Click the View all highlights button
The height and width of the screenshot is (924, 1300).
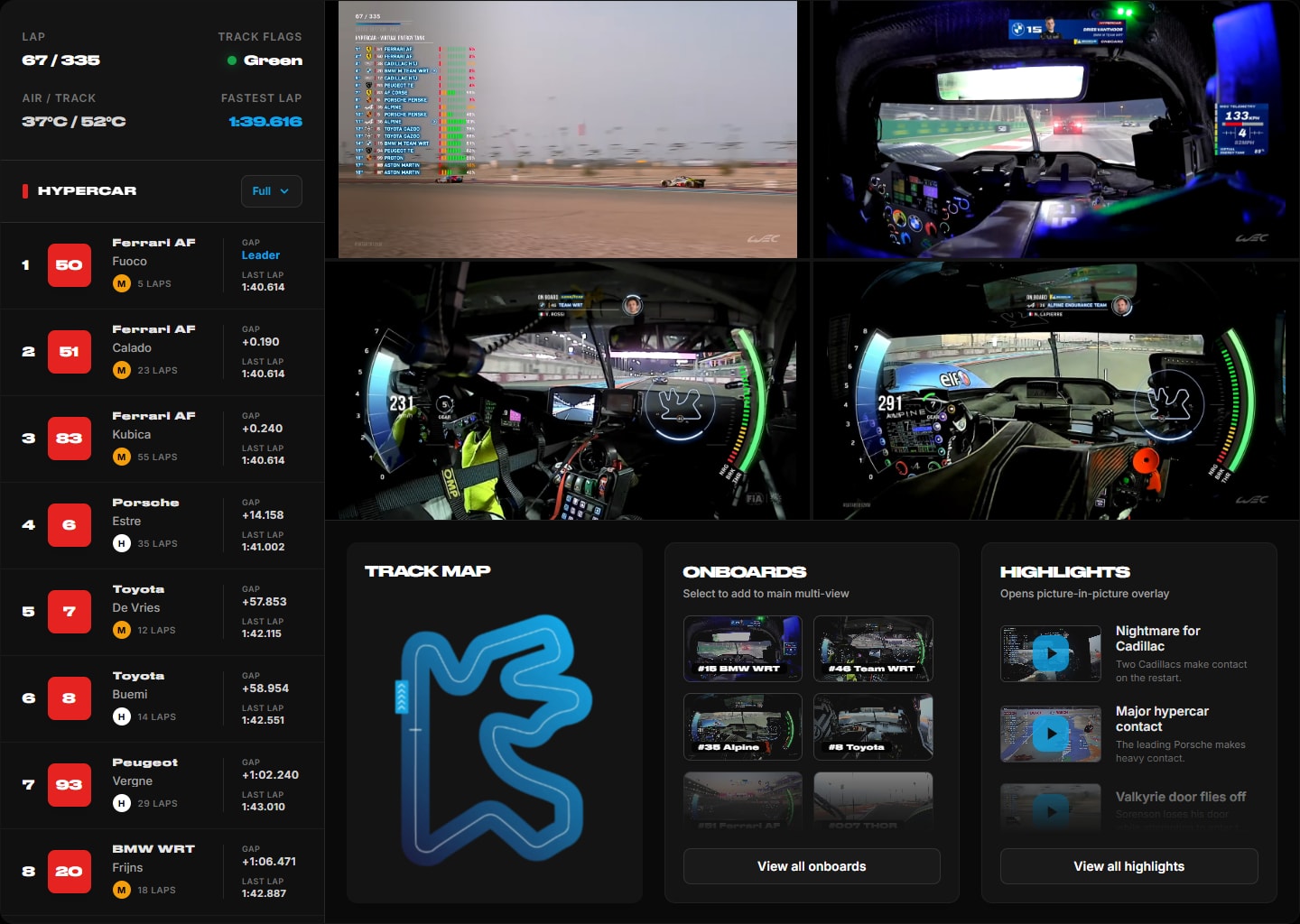tap(1128, 866)
